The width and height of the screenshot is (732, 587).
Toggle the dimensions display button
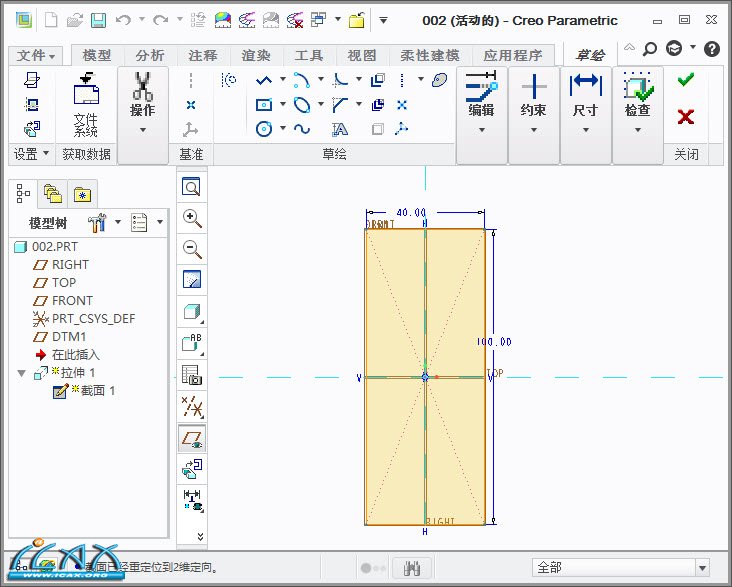pyautogui.click(x=191, y=500)
